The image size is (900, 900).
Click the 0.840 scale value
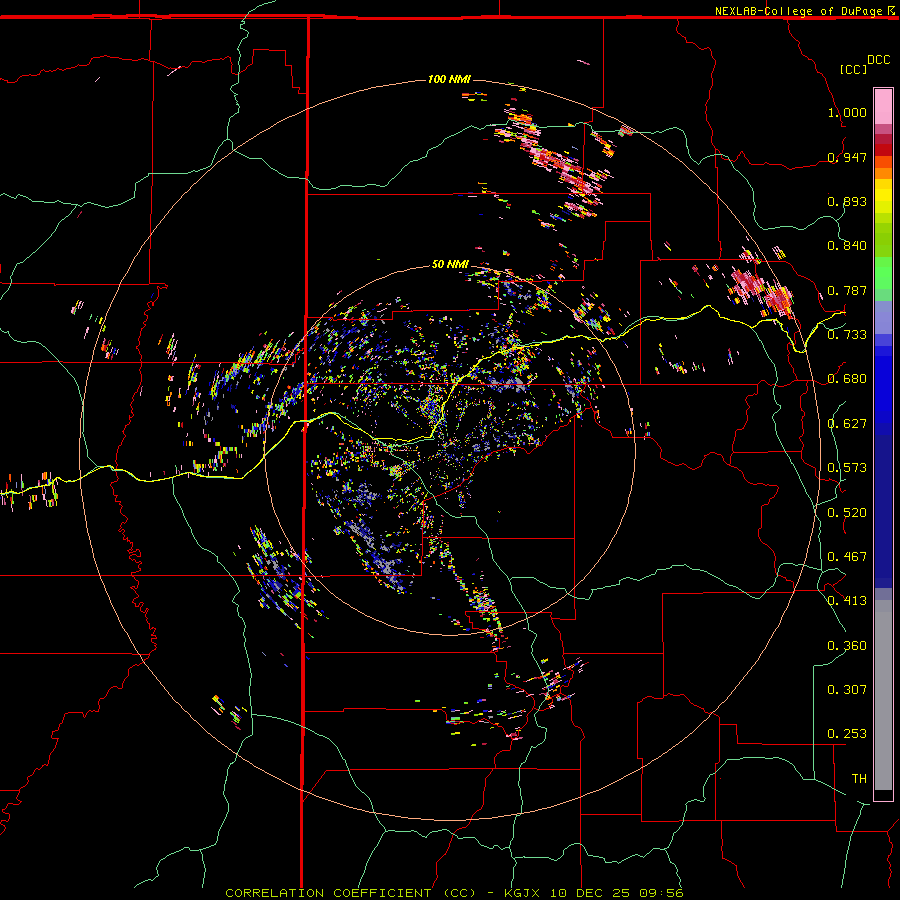(847, 246)
